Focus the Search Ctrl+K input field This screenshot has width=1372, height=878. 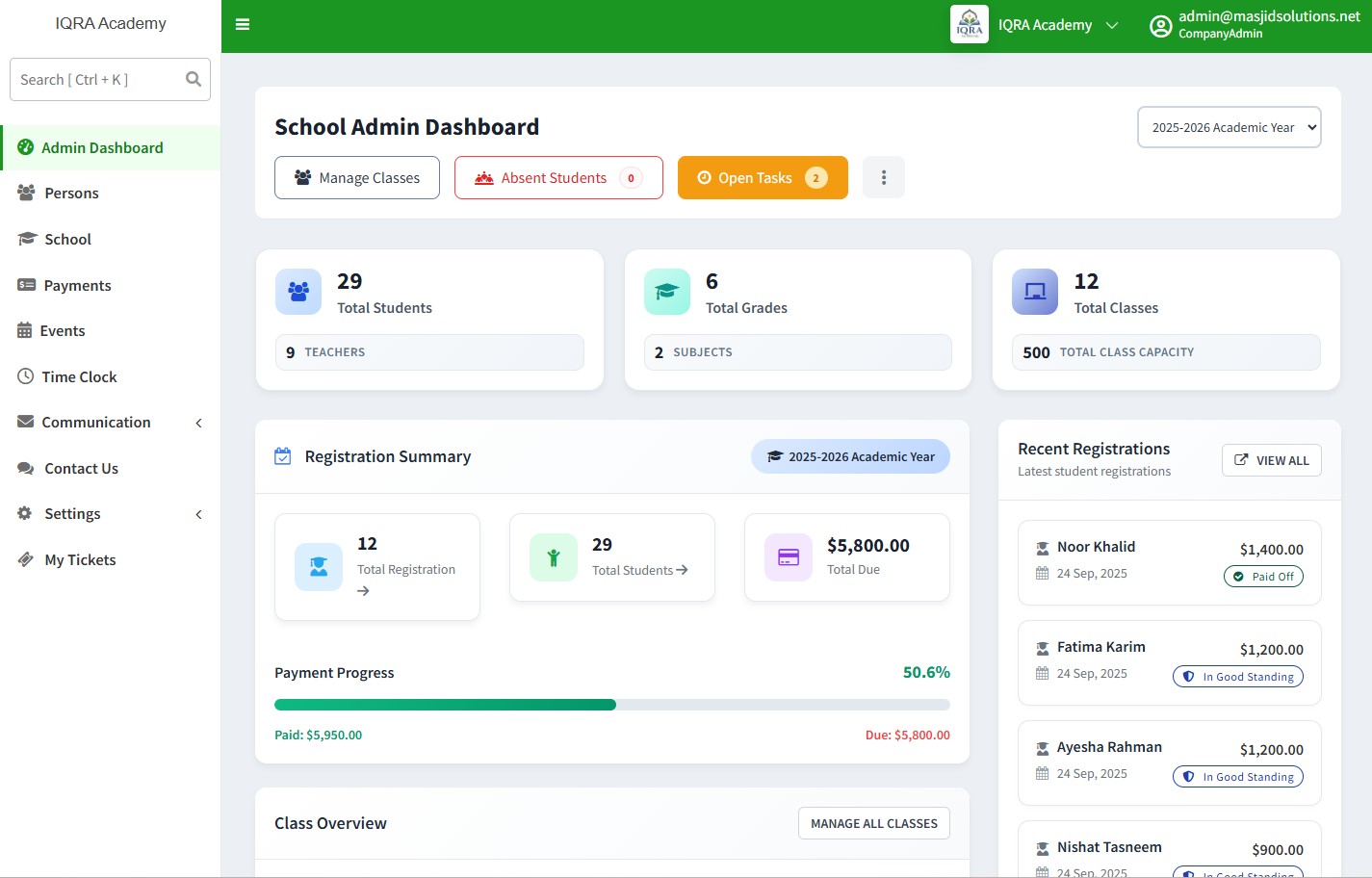(110, 79)
